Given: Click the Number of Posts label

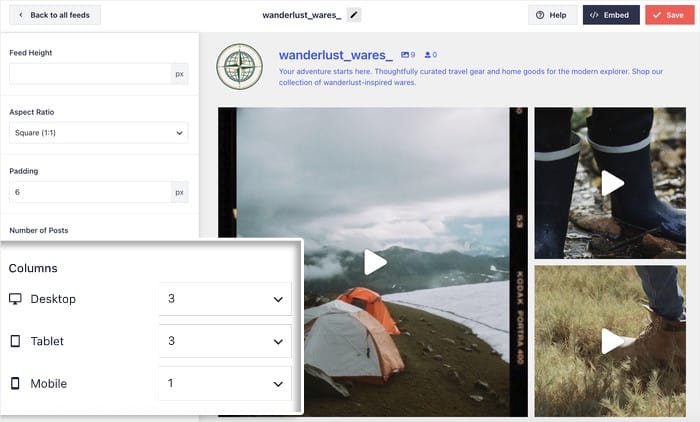Looking at the screenshot, I should point(39,230).
